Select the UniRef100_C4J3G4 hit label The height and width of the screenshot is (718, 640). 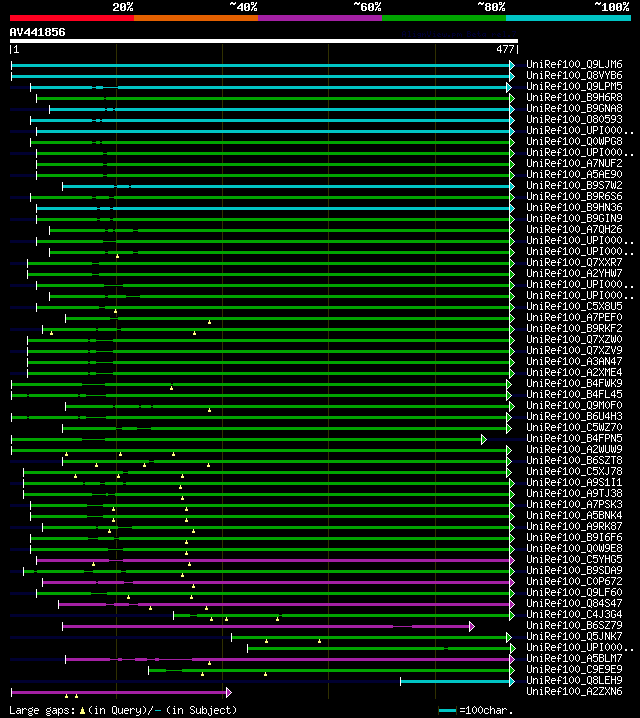coord(574,614)
